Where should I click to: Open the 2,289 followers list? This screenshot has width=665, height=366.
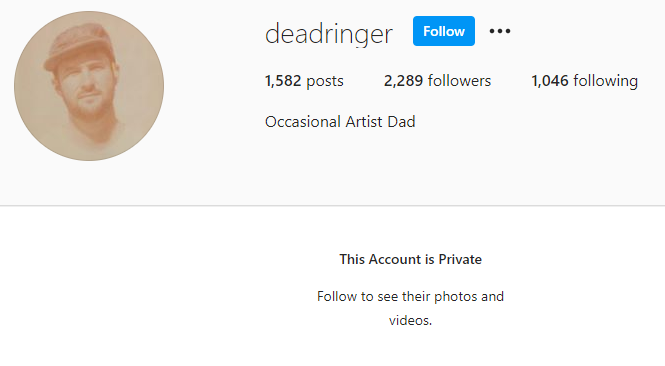click(x=437, y=81)
